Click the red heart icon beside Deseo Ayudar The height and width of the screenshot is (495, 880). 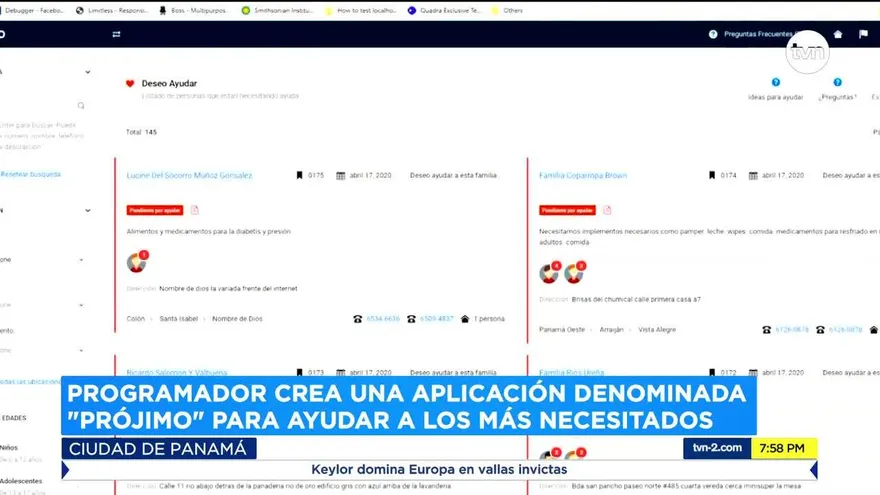click(130, 84)
